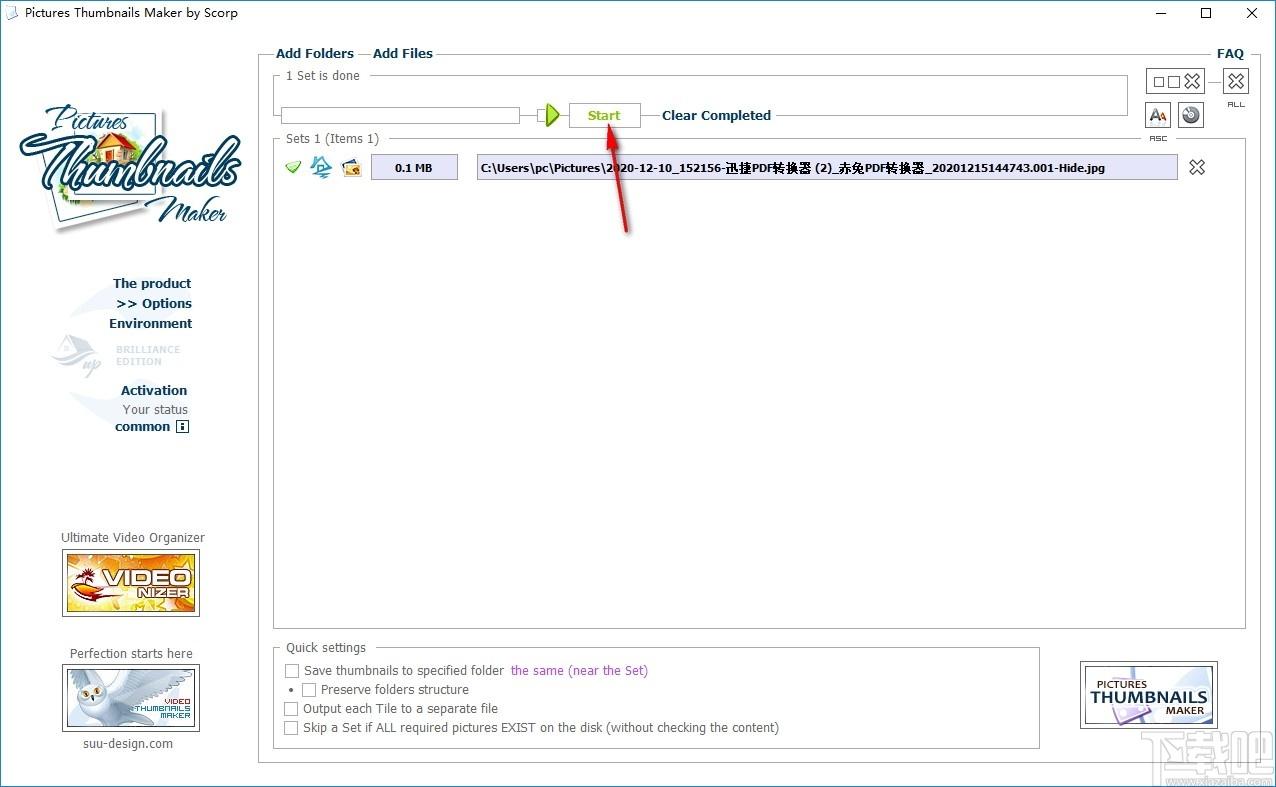Screen dimensions: 1276x787
Task: Click the 0.1 MB size field
Action: (x=414, y=167)
